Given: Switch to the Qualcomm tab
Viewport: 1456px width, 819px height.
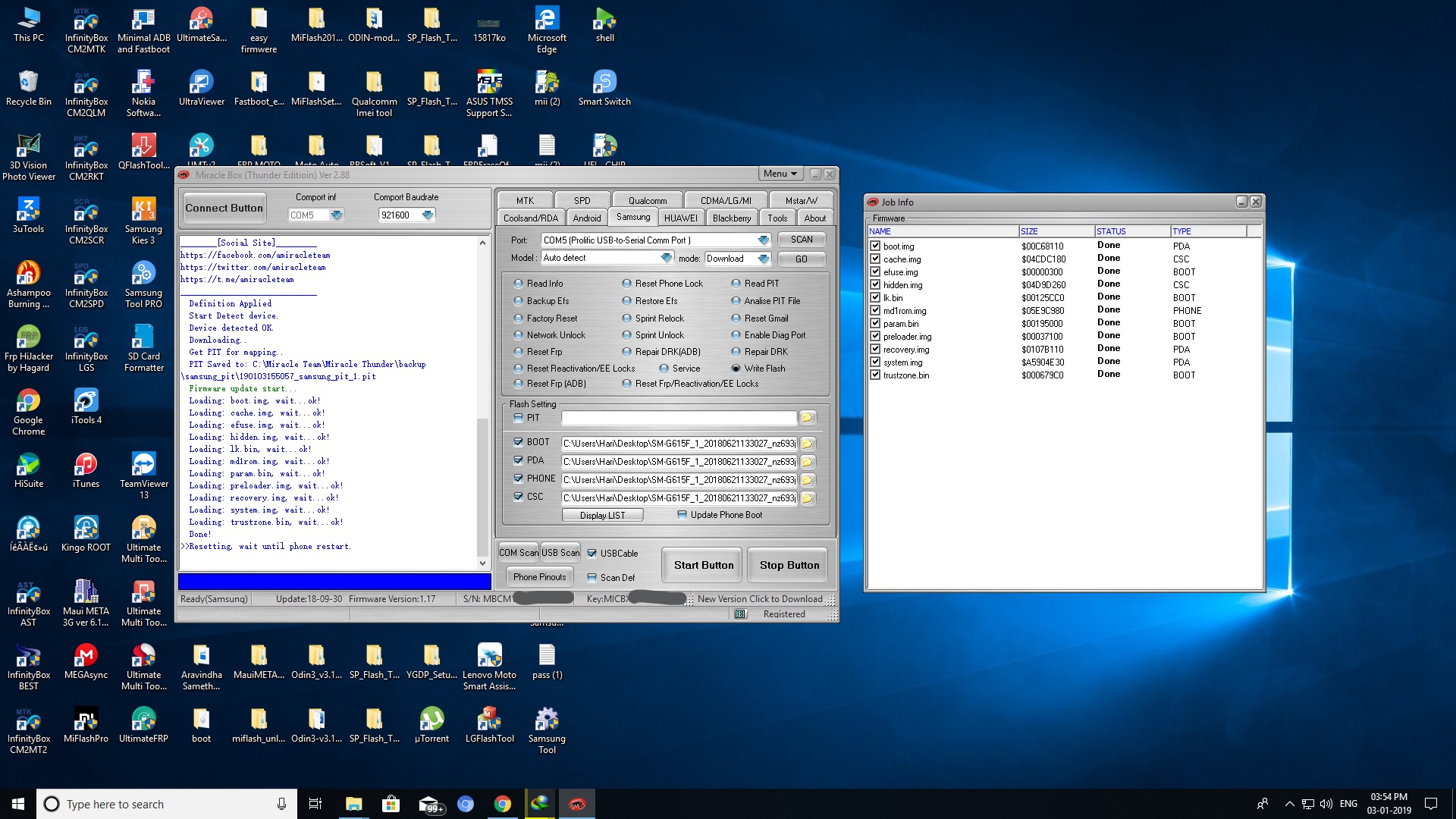Looking at the screenshot, I should [x=648, y=201].
